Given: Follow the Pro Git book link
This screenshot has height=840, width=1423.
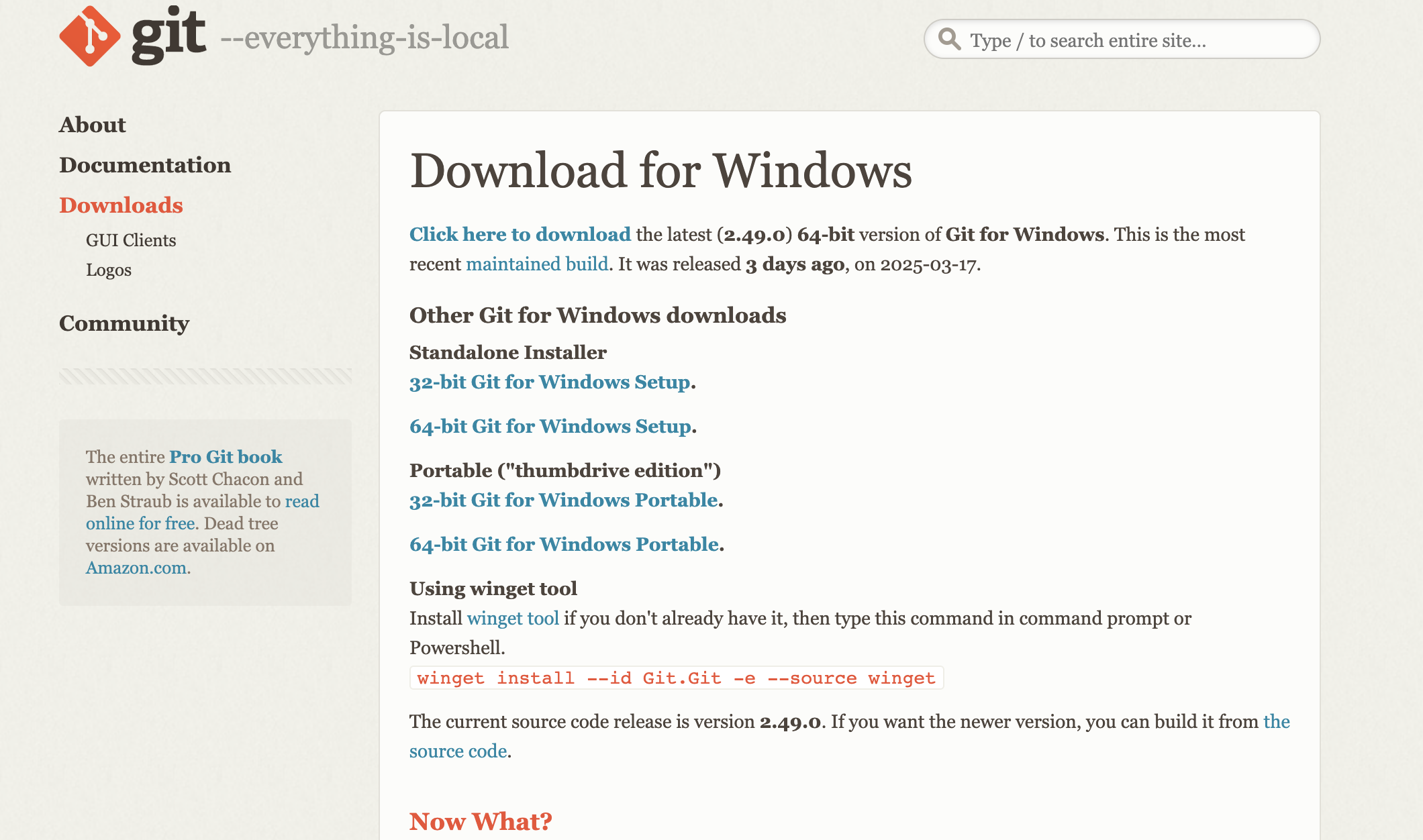Looking at the screenshot, I should 226,457.
